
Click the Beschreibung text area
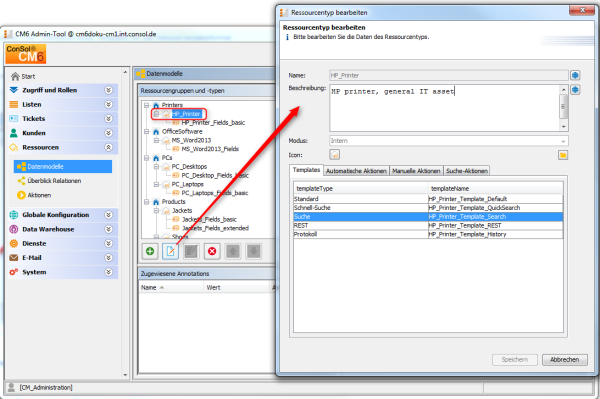[x=444, y=108]
